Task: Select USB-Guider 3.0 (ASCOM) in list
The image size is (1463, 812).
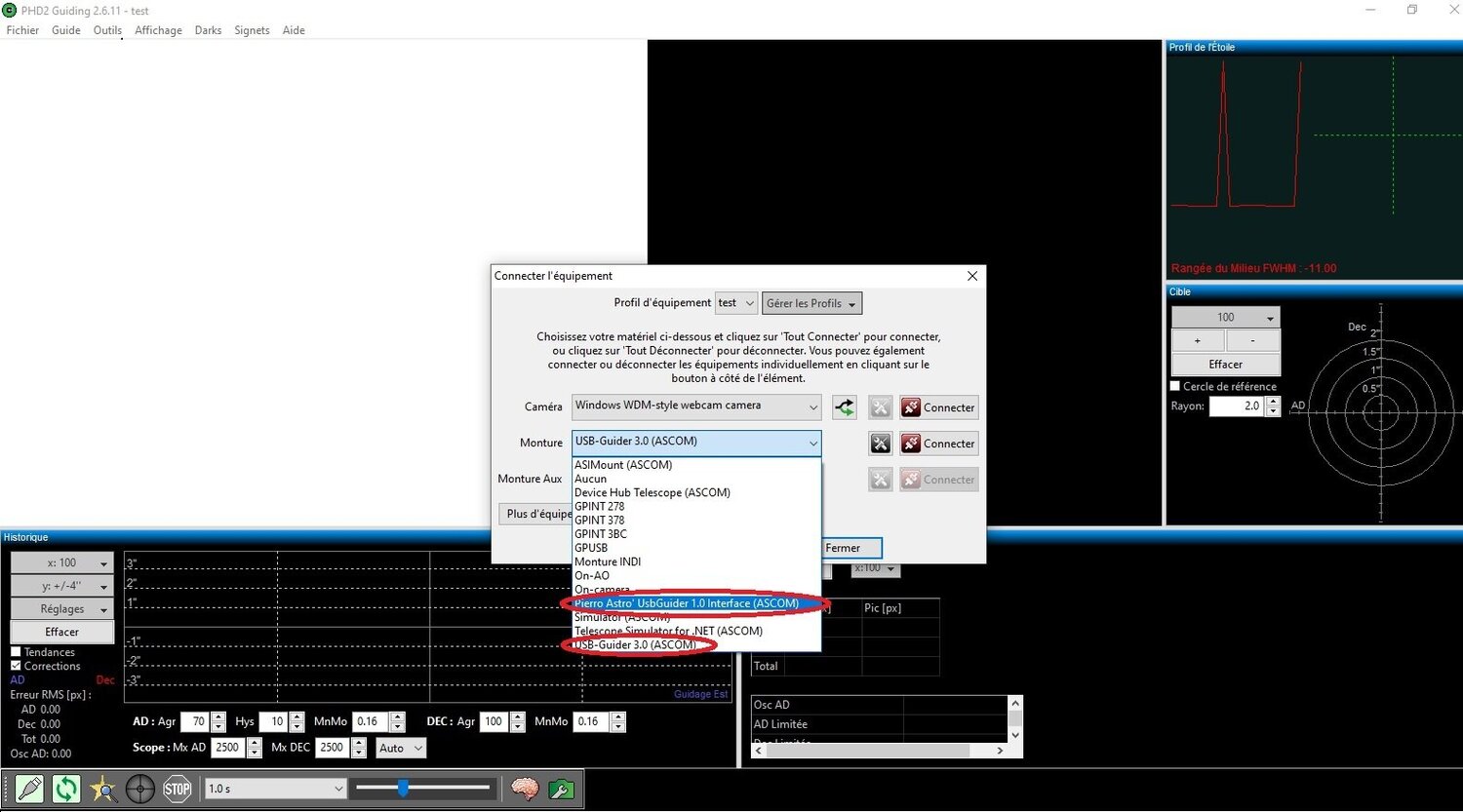Action: pos(696,644)
